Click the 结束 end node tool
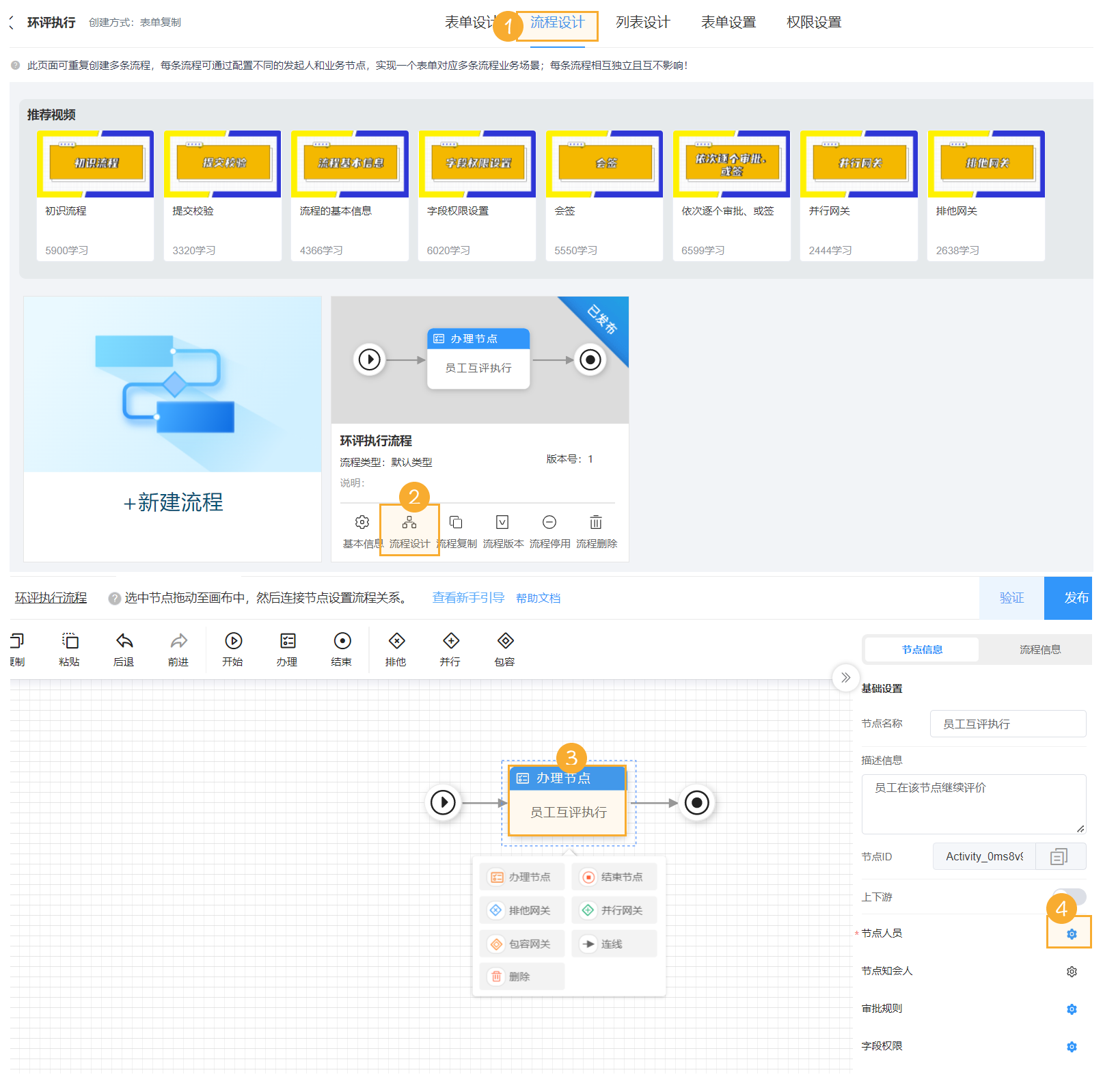Image resolution: width=1103 pixels, height=1092 pixels. (342, 648)
